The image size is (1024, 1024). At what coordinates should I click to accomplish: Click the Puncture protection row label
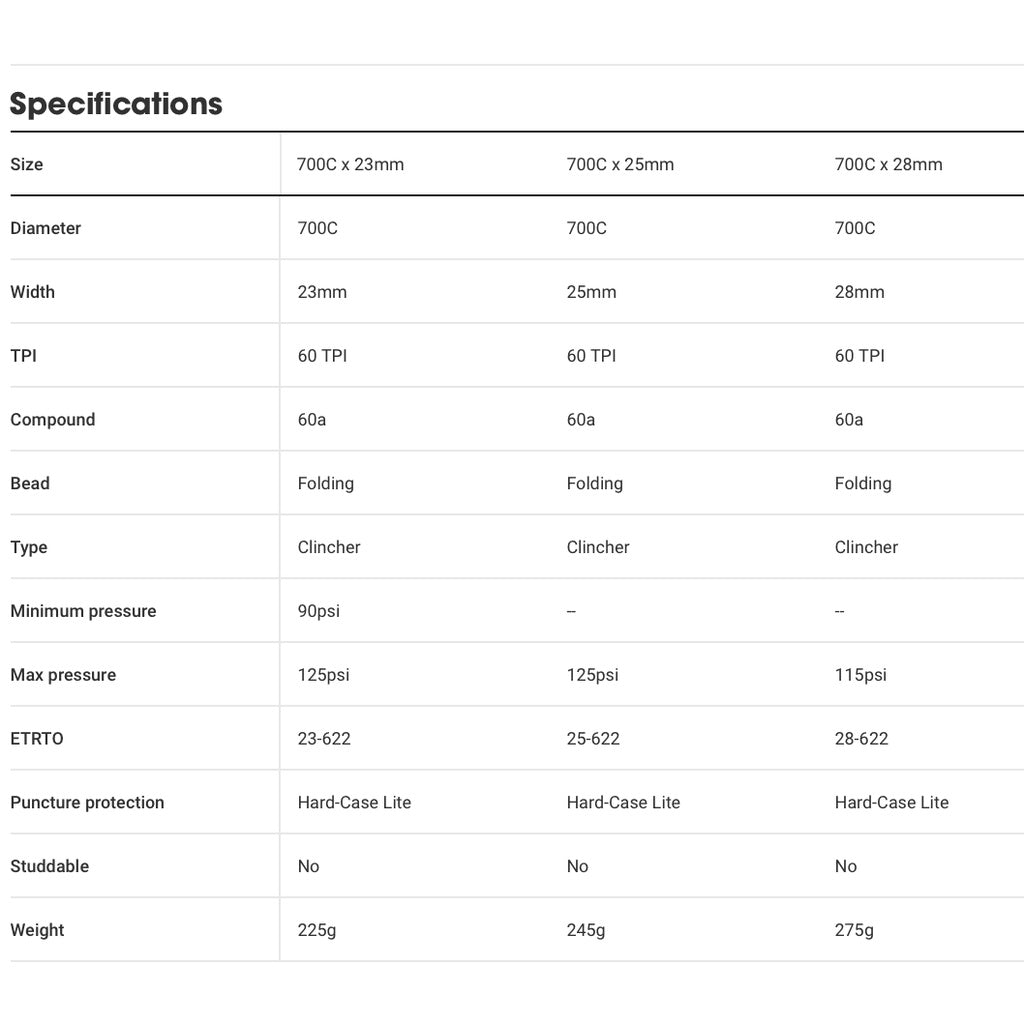coord(87,803)
